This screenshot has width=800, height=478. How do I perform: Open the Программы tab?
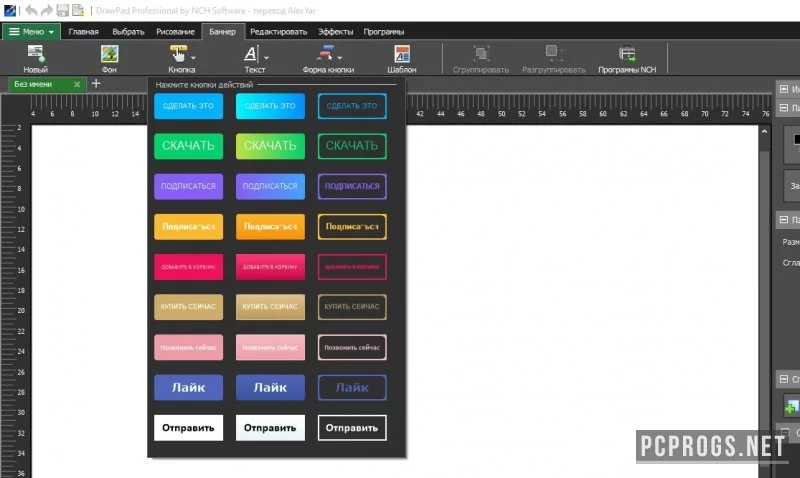[384, 32]
